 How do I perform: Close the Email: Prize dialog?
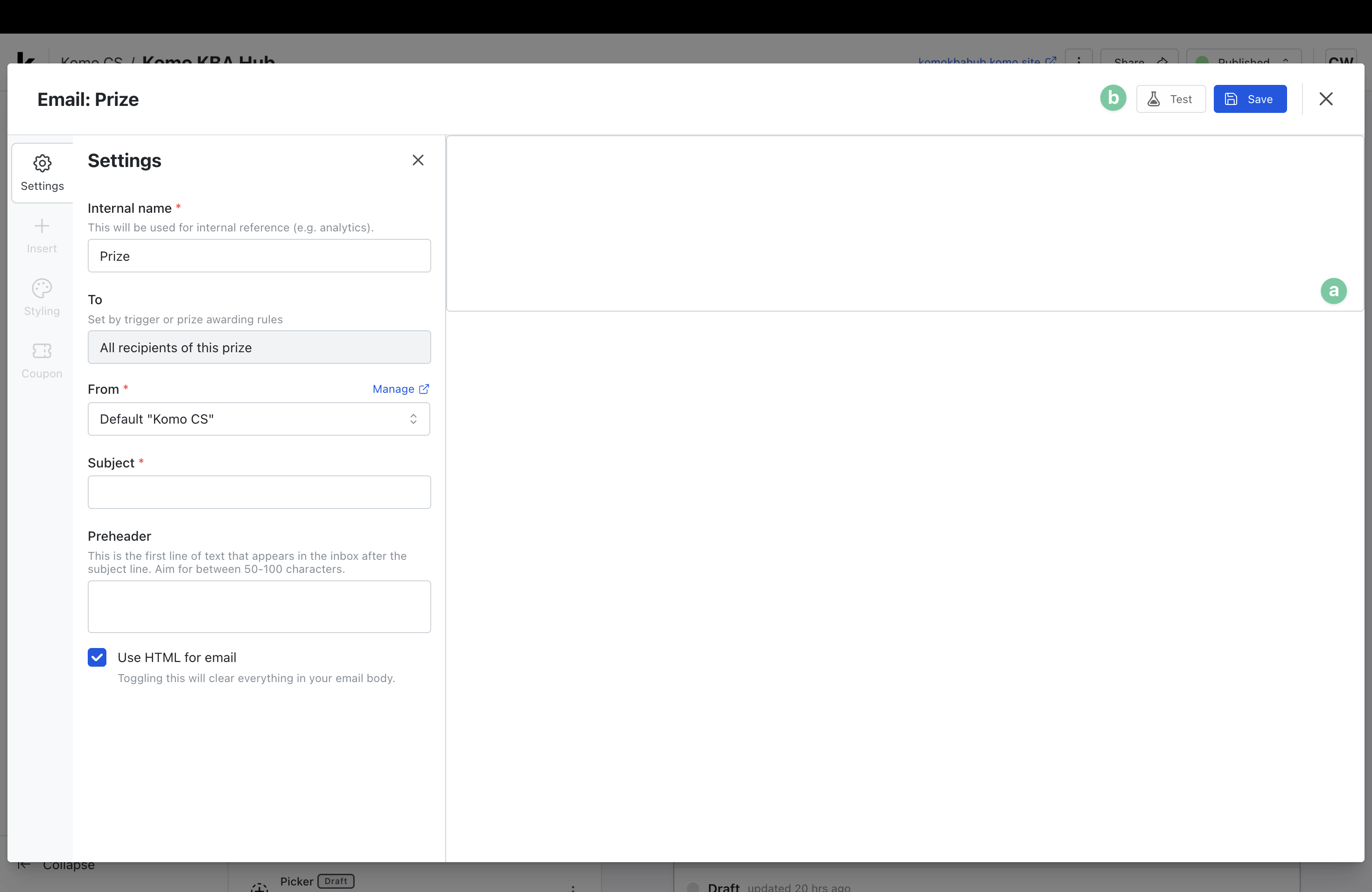coord(1325,99)
